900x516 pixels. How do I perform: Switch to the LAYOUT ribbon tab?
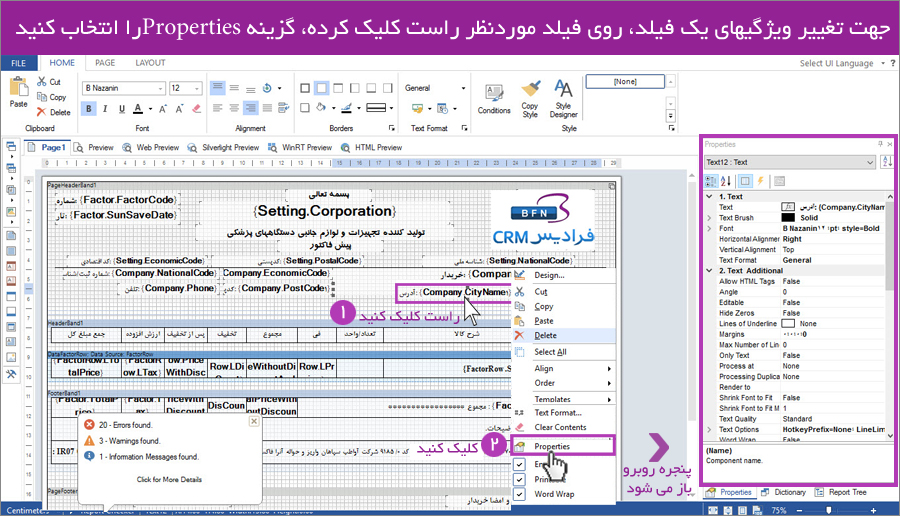click(150, 63)
